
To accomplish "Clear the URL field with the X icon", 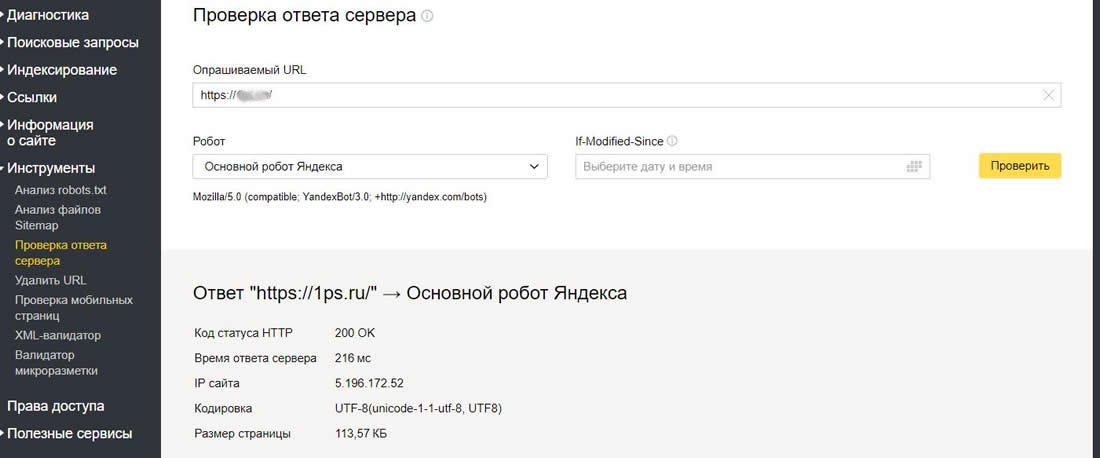I will (x=1048, y=95).
